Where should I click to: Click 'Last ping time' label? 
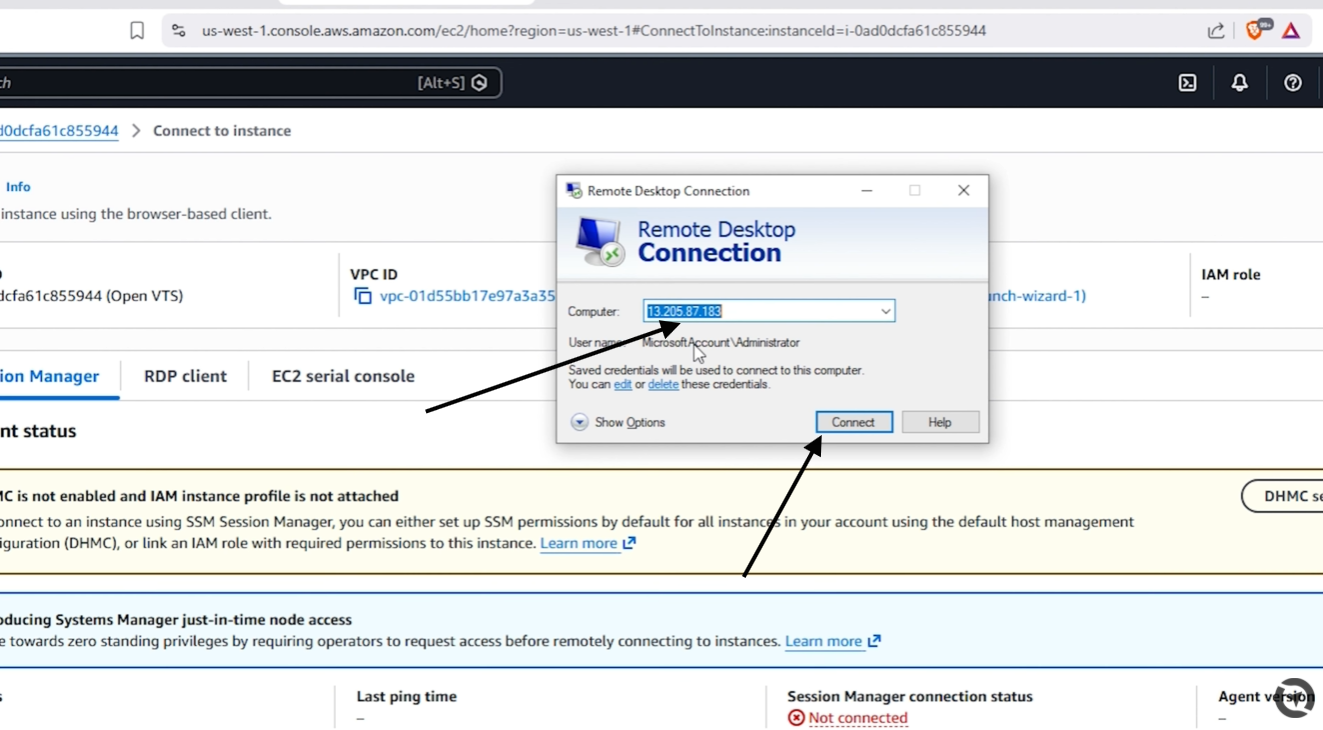coord(406,696)
